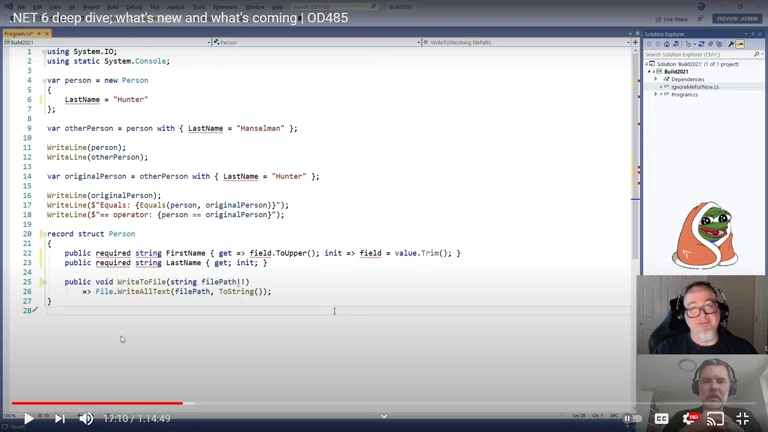Open the Git menu
The image size is (768, 432).
[72, 7]
